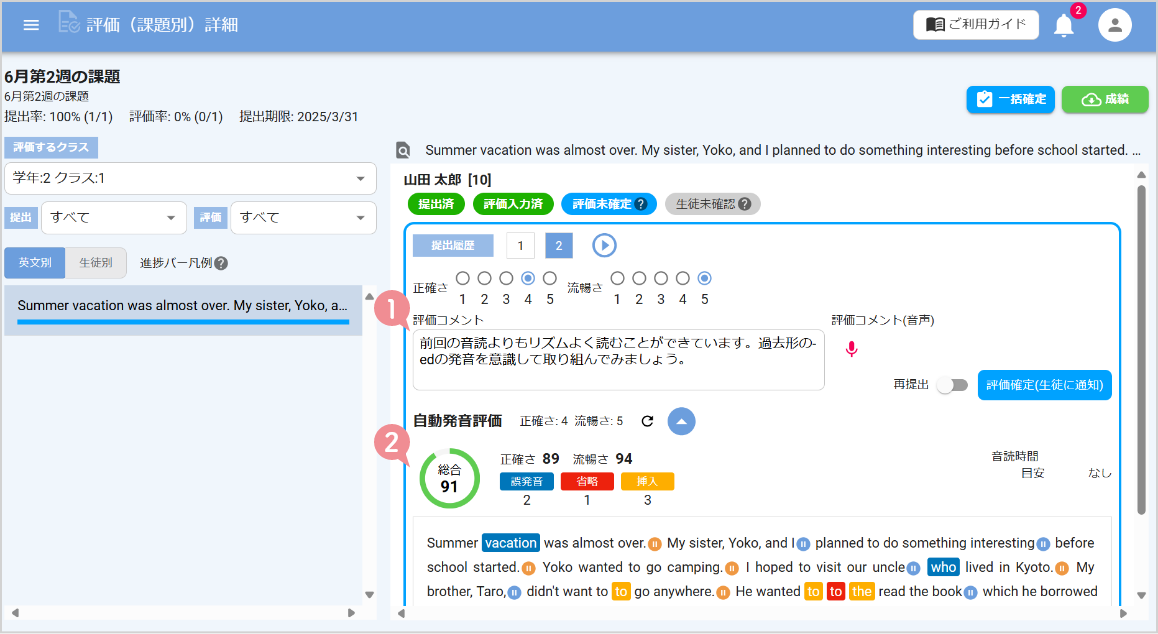Click pause marker after 'go anywhere.'
Image resolution: width=1158 pixels, height=634 pixels.
click(x=724, y=593)
